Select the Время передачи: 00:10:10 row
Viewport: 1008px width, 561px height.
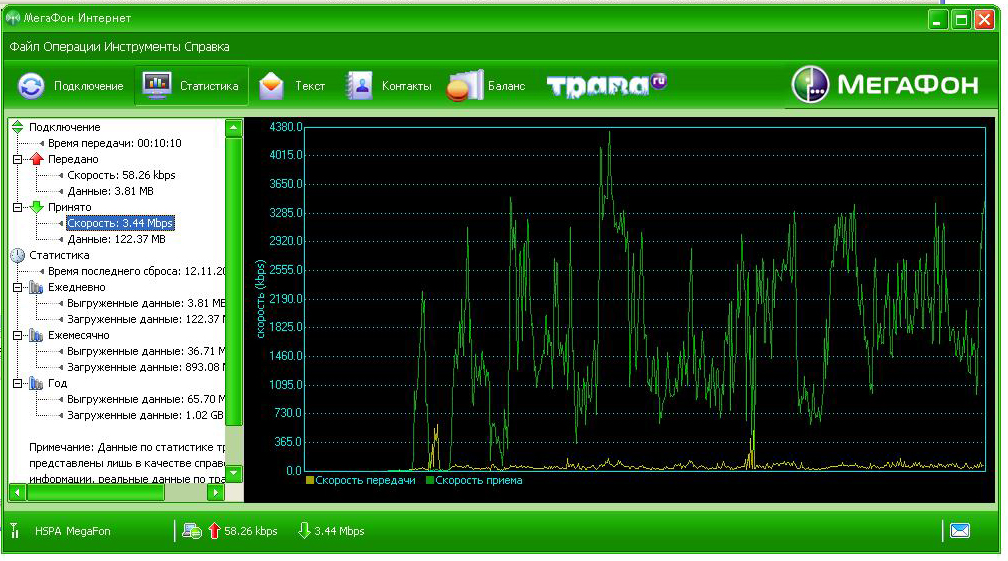pos(114,143)
